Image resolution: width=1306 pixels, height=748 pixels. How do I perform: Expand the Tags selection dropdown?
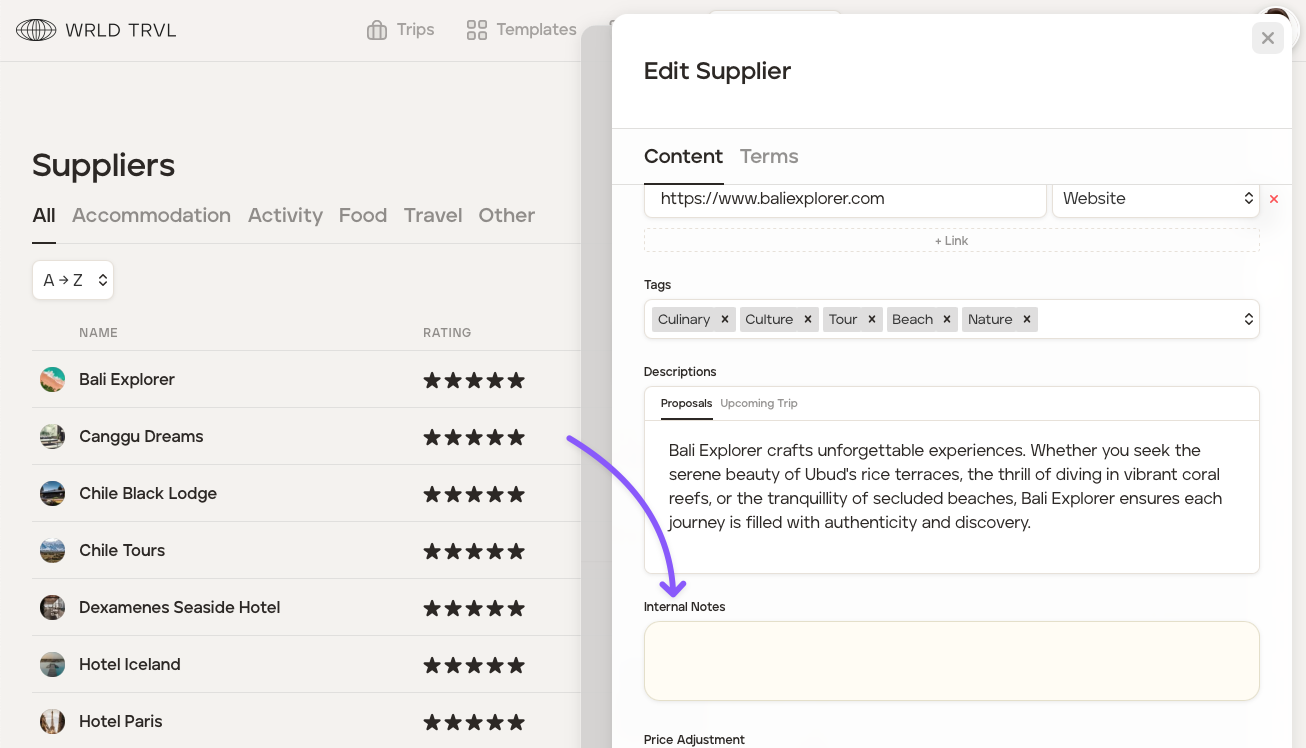click(x=1248, y=319)
